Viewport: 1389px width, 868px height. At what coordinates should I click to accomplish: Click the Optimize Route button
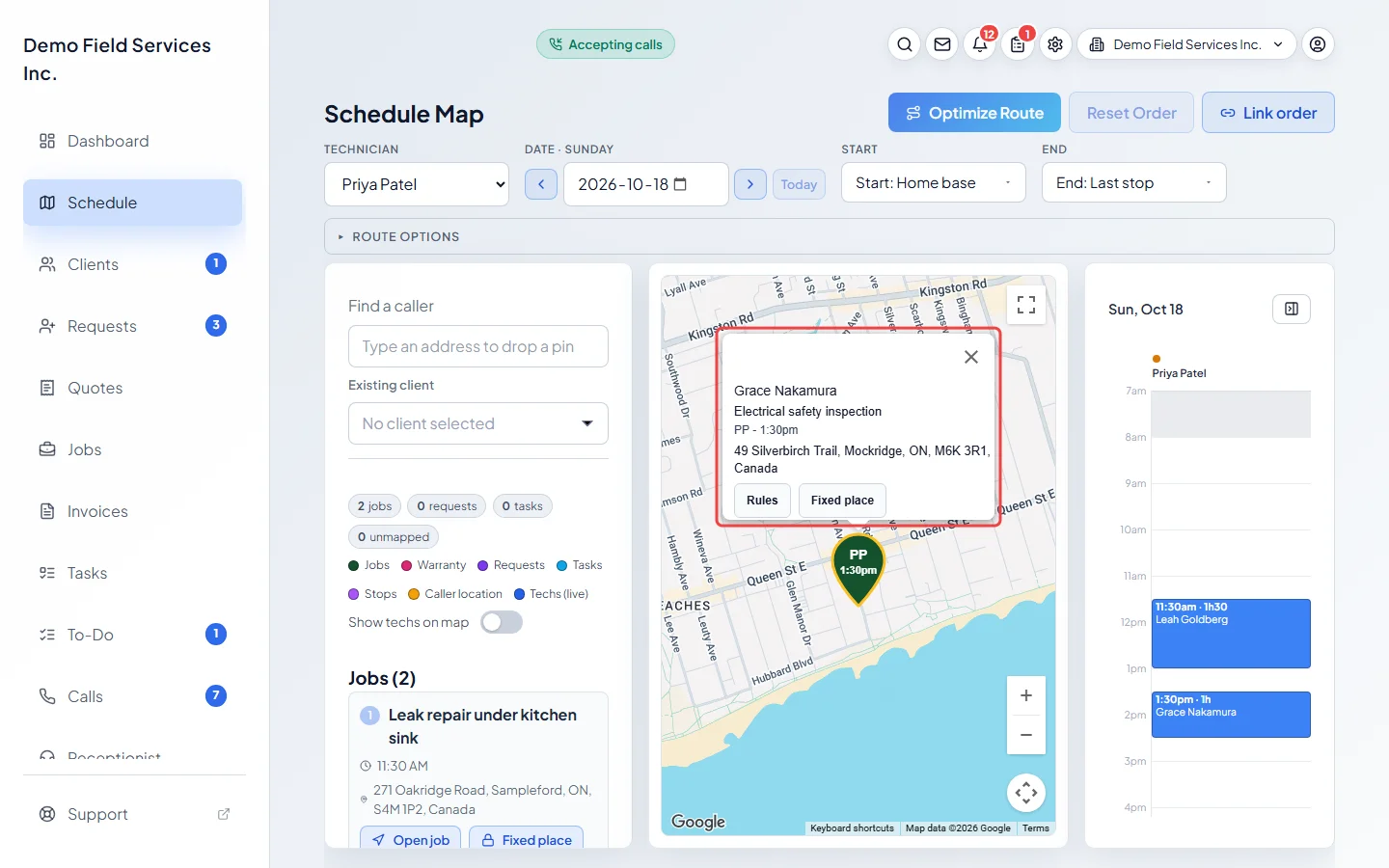pos(974,113)
